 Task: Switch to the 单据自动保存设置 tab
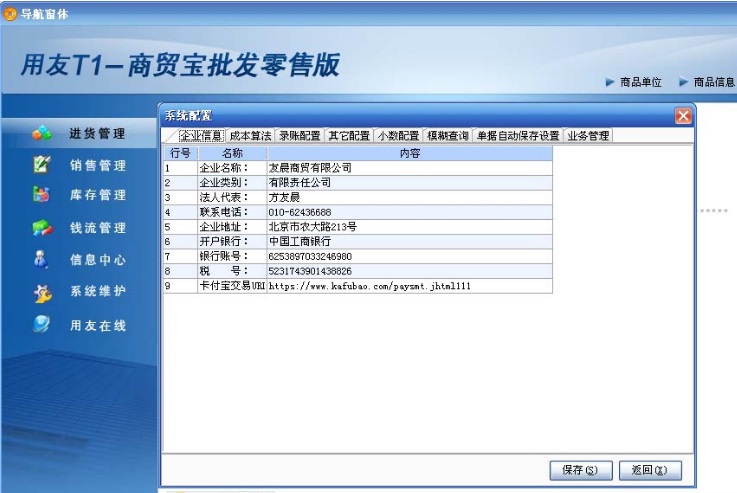(x=518, y=136)
